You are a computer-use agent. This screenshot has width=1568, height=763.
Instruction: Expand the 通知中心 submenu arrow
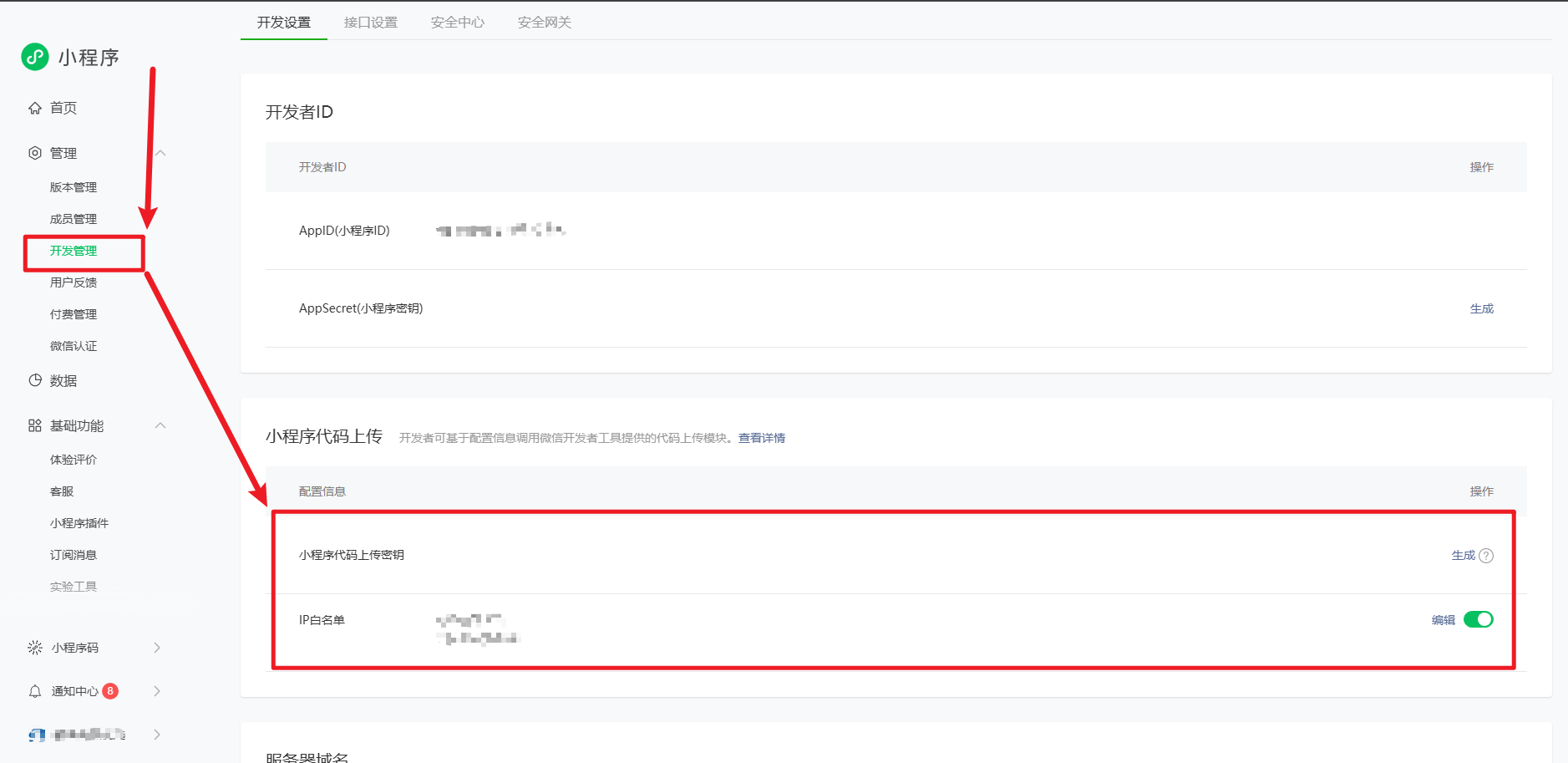157,691
